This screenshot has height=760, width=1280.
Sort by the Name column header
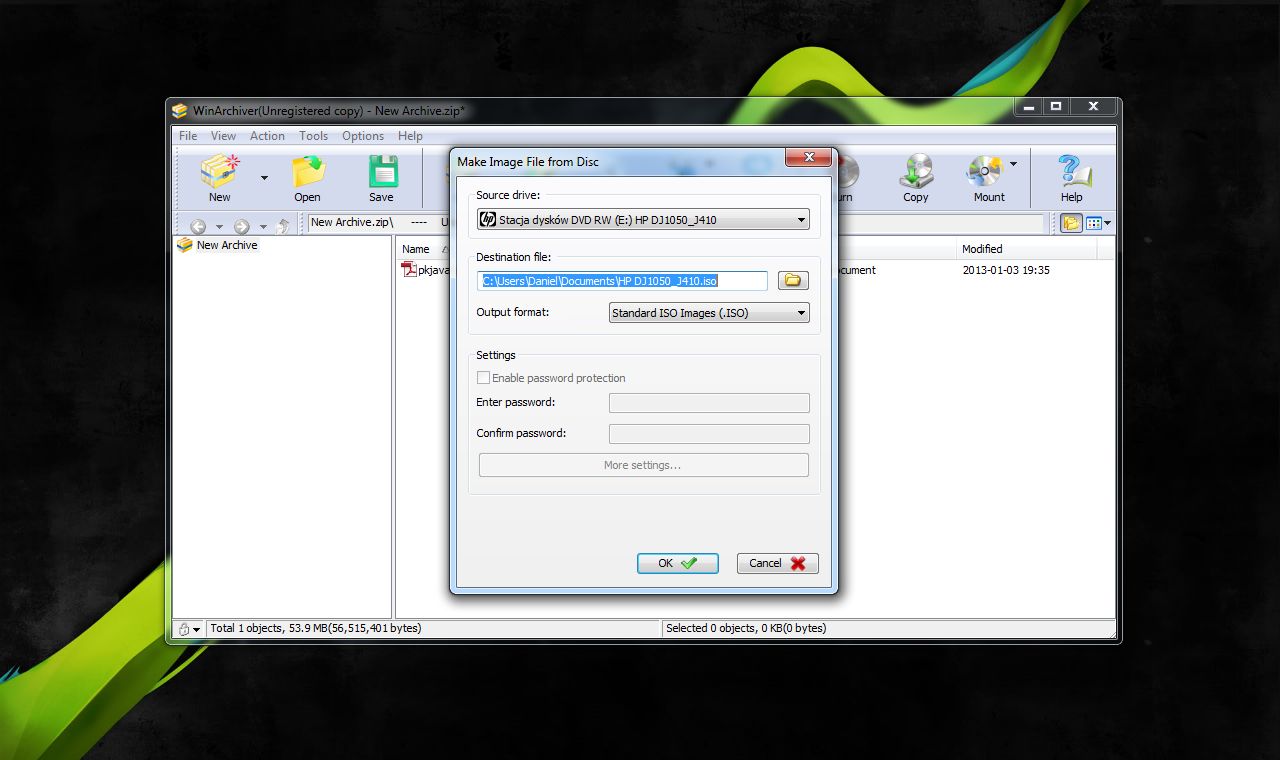[416, 249]
